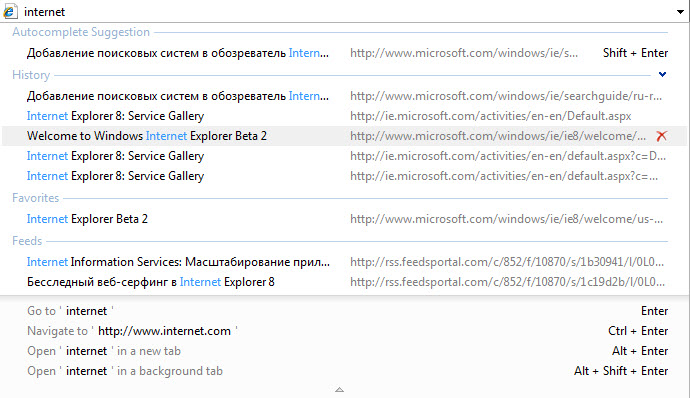The height and width of the screenshot is (398, 690).
Task: Click the rss.feedsportal.com URL ending 1c19d2b
Action: click(x=507, y=282)
